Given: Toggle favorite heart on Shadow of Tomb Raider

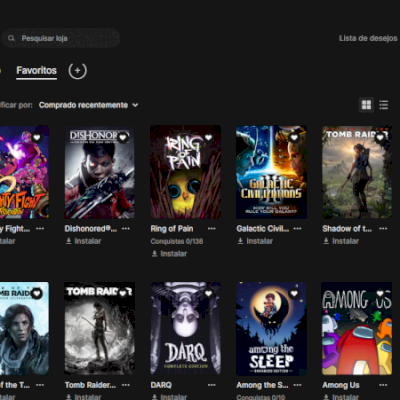Looking at the screenshot, I should 380,137.
